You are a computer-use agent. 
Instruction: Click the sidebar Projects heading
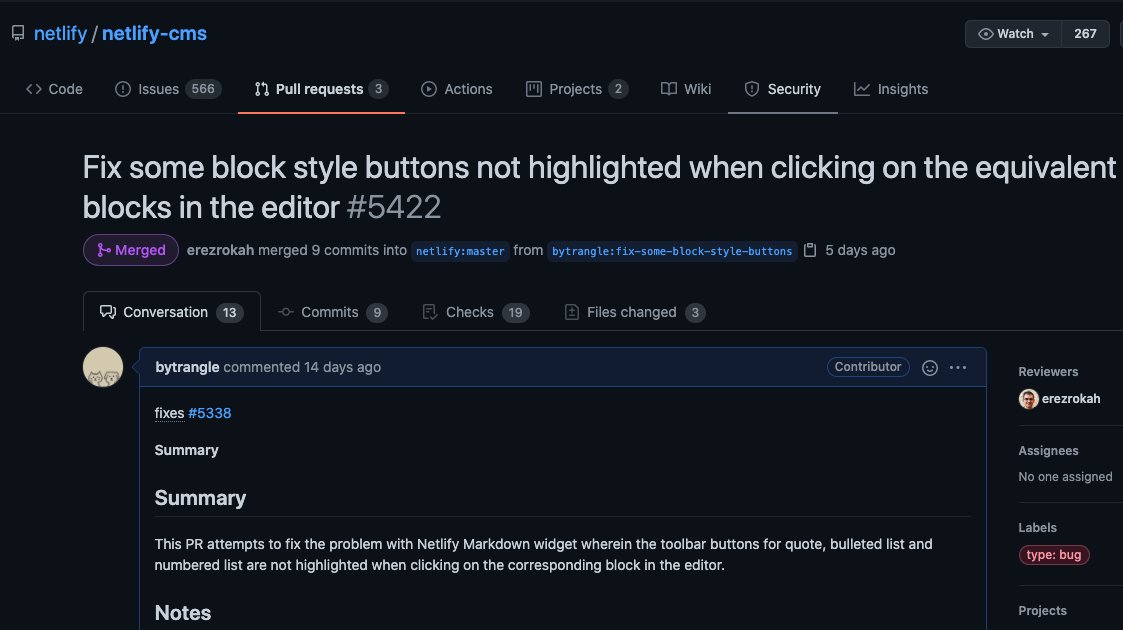(x=1042, y=611)
